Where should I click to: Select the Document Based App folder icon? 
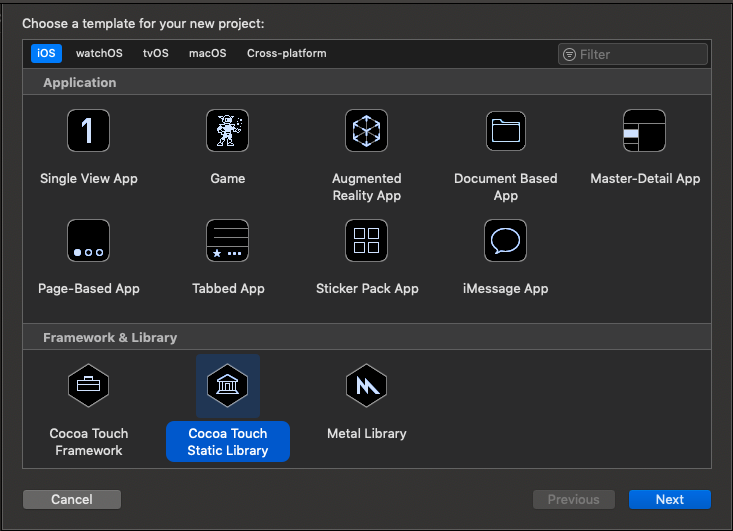point(506,131)
